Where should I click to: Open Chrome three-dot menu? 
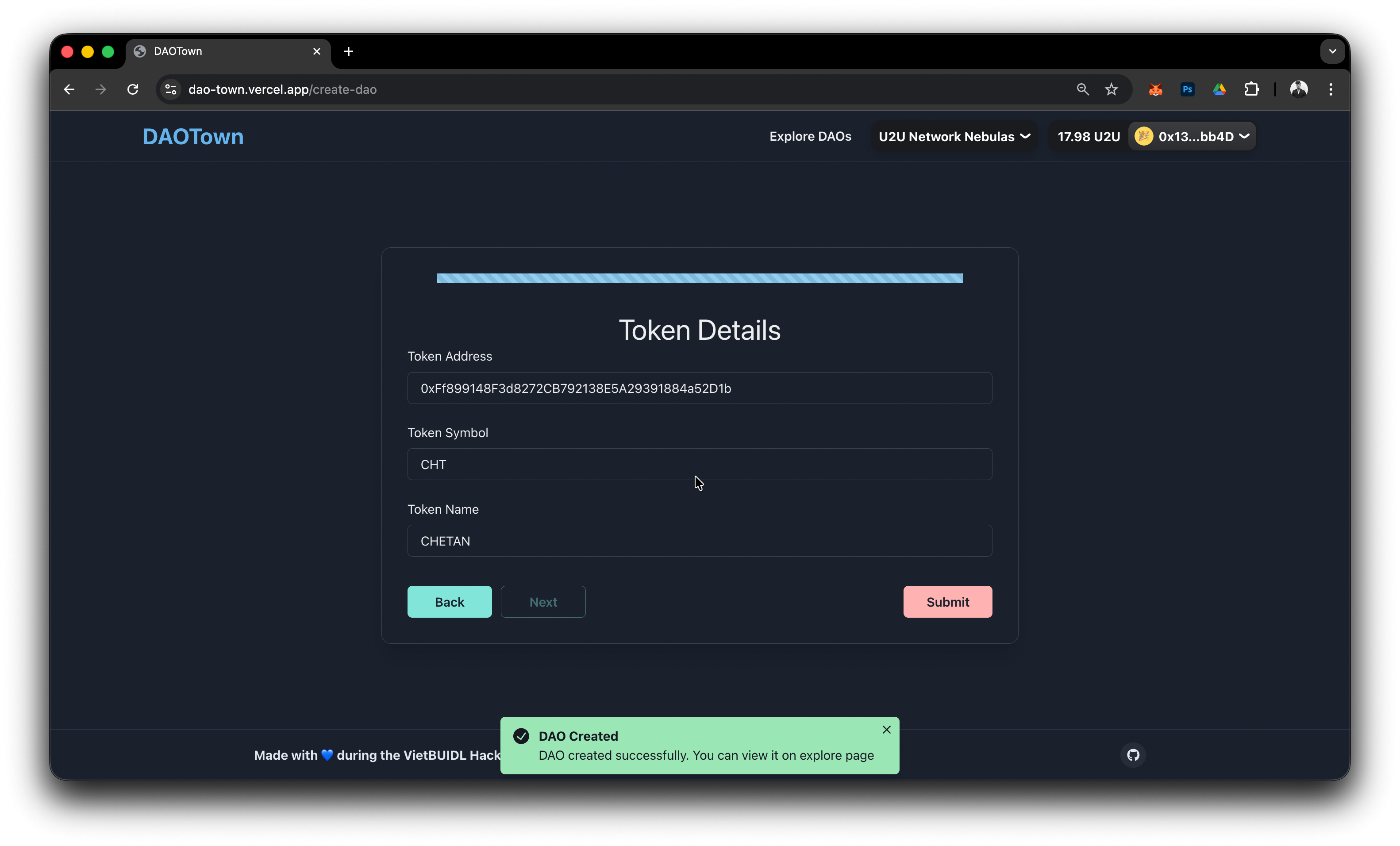pyautogui.click(x=1331, y=89)
